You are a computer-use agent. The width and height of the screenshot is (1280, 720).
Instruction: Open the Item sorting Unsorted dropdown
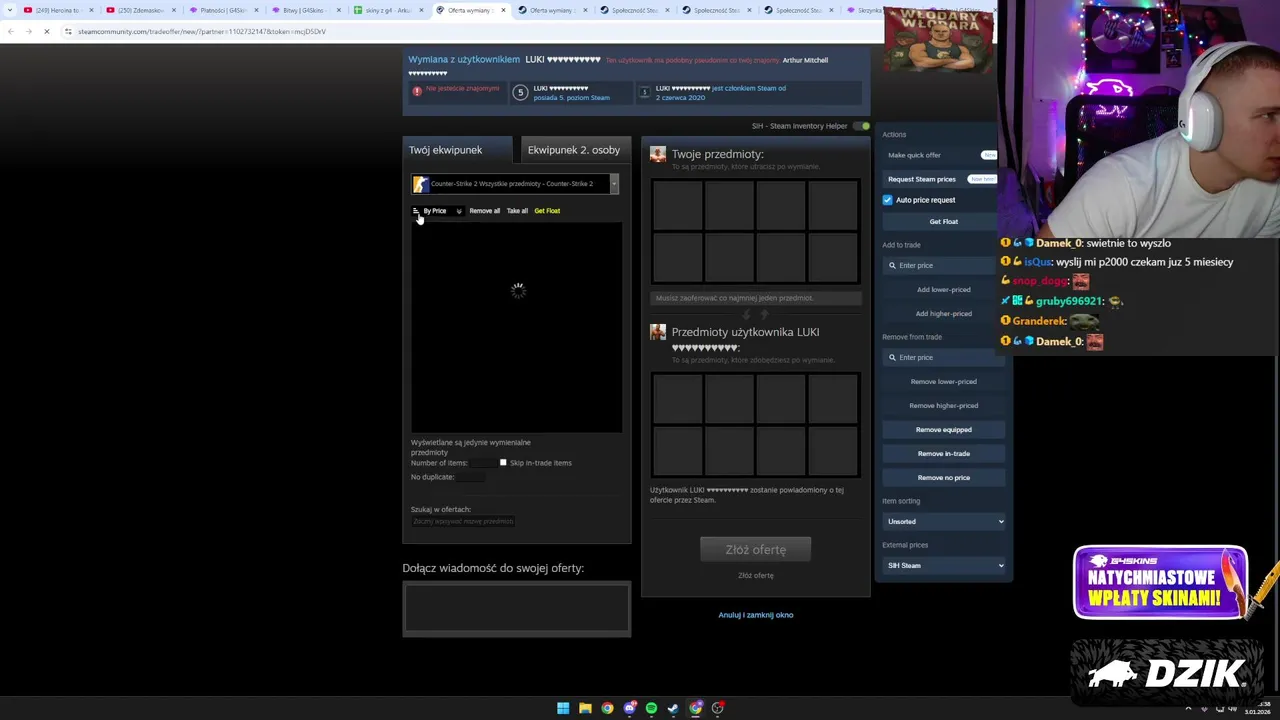click(x=944, y=522)
